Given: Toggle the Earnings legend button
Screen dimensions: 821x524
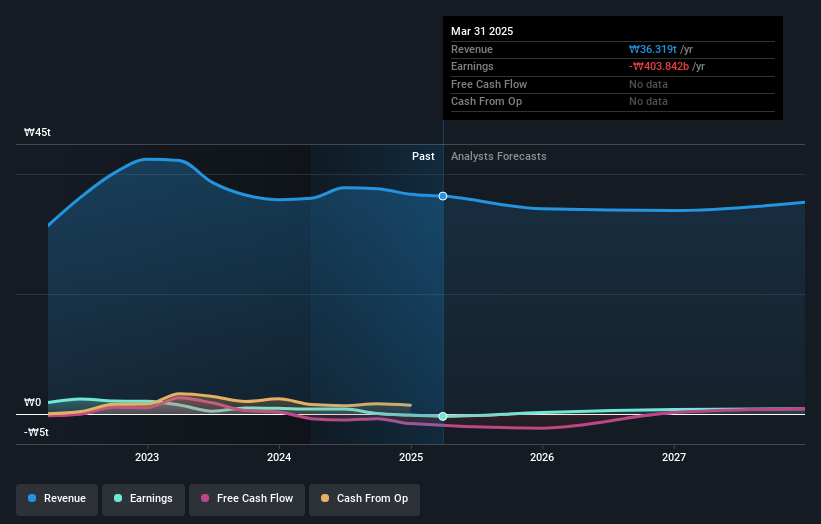Looking at the screenshot, I should click(143, 499).
